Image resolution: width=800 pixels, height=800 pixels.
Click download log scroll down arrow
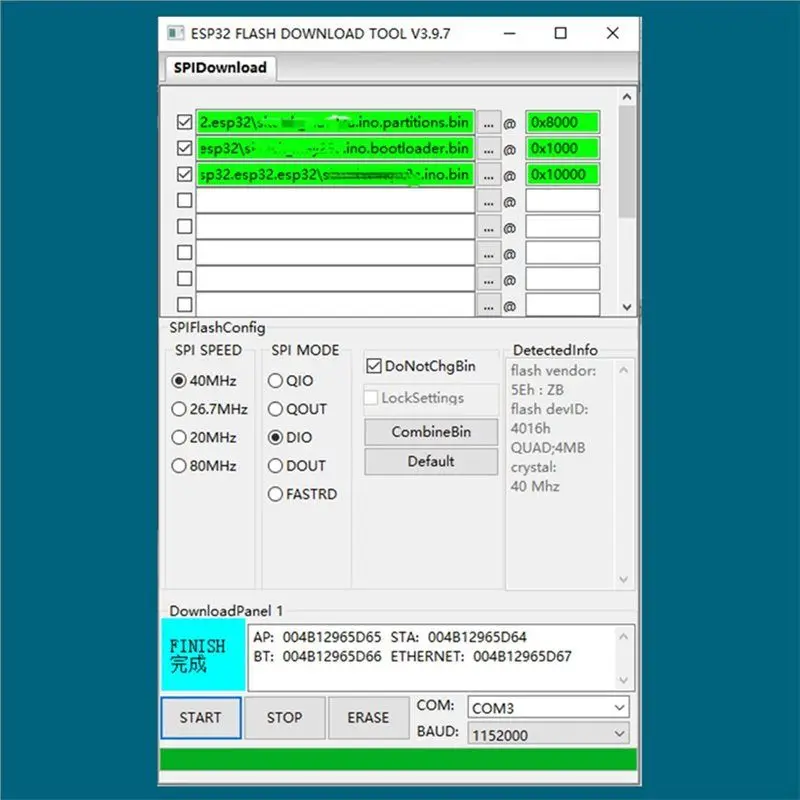[623, 680]
